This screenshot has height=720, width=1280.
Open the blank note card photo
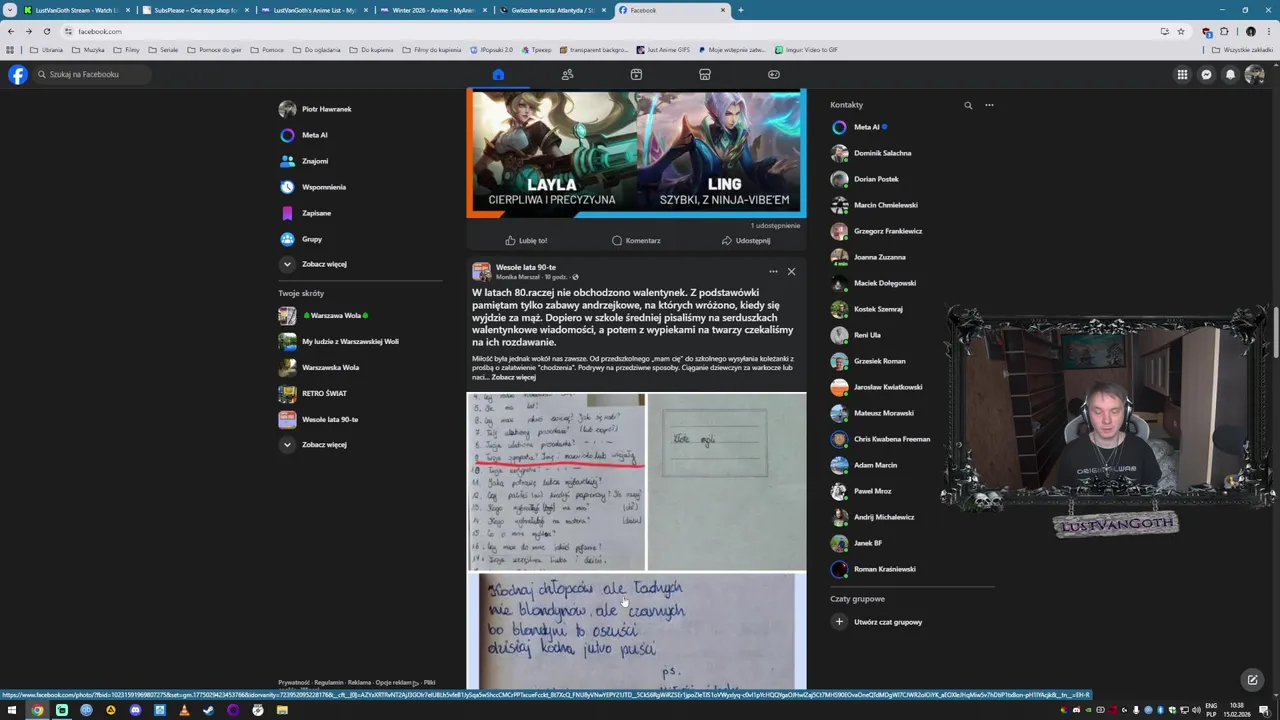point(727,482)
